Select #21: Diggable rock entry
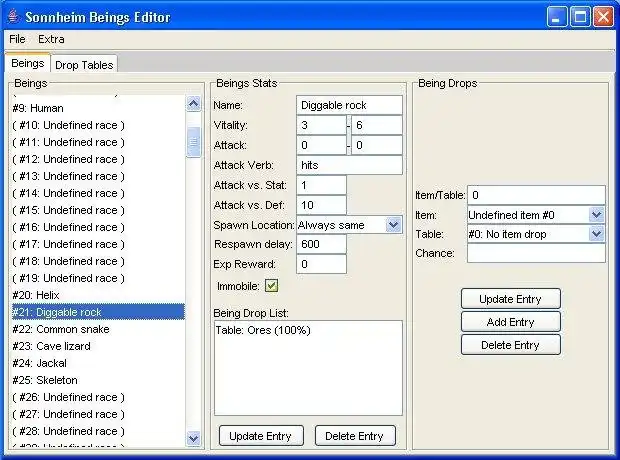 [x=98, y=312]
